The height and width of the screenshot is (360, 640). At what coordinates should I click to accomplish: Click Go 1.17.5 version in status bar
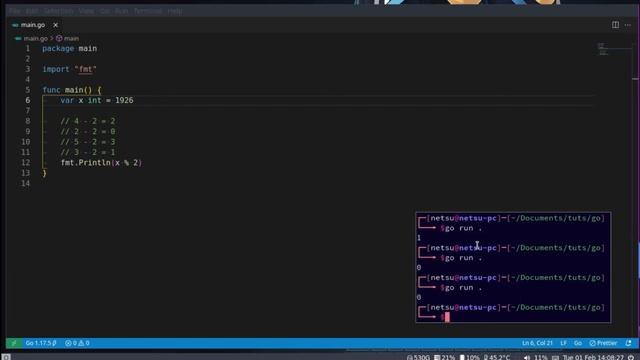41,343
